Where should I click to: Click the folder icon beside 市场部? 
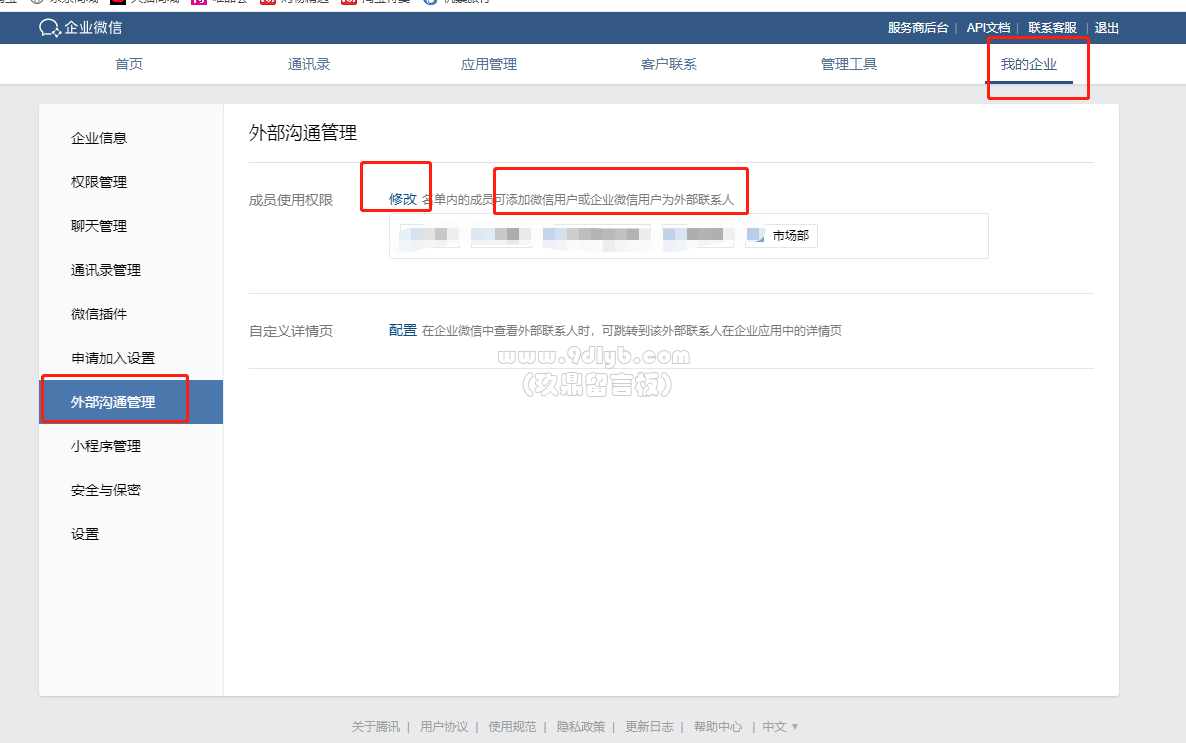click(756, 235)
